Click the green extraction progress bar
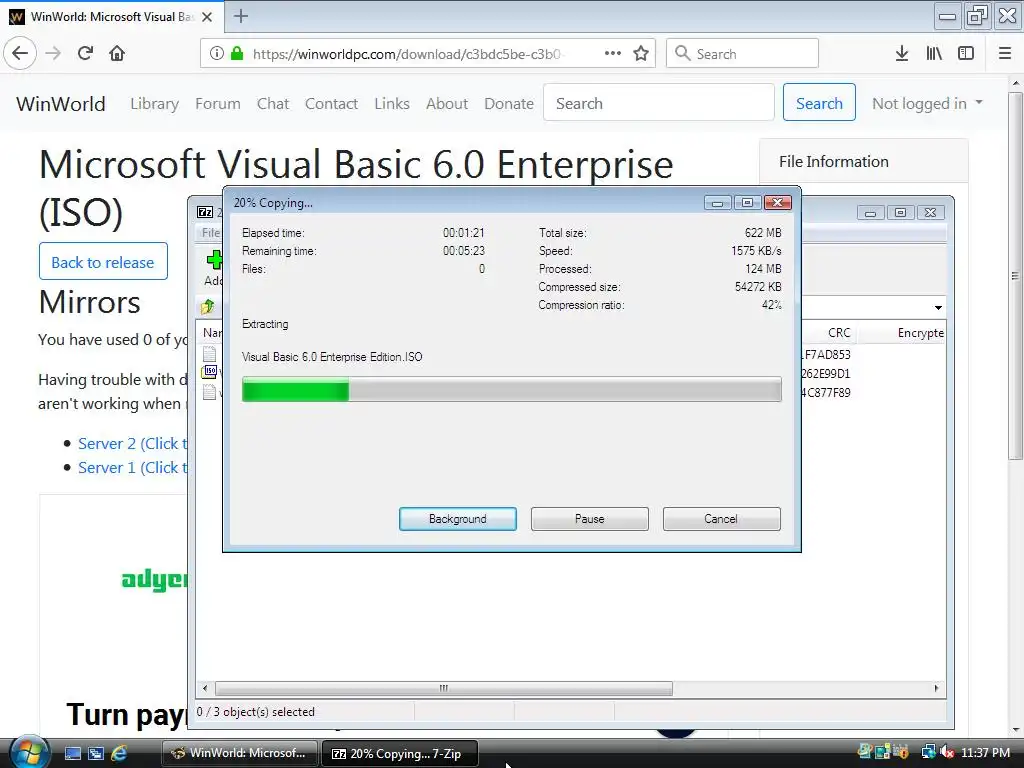1024x768 pixels. (x=511, y=389)
